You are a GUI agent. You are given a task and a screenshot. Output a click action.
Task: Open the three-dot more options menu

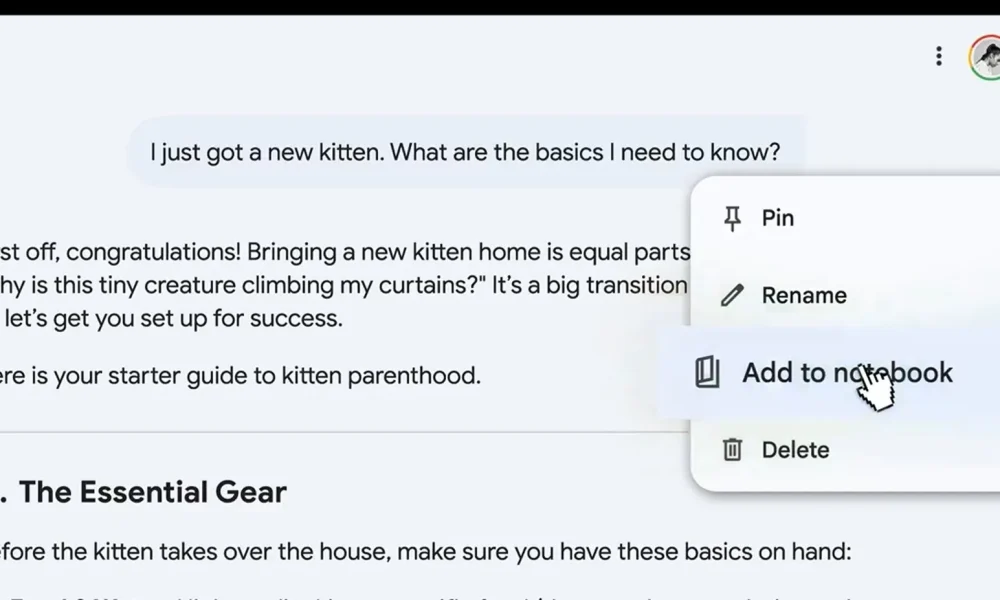pyautogui.click(x=938, y=56)
